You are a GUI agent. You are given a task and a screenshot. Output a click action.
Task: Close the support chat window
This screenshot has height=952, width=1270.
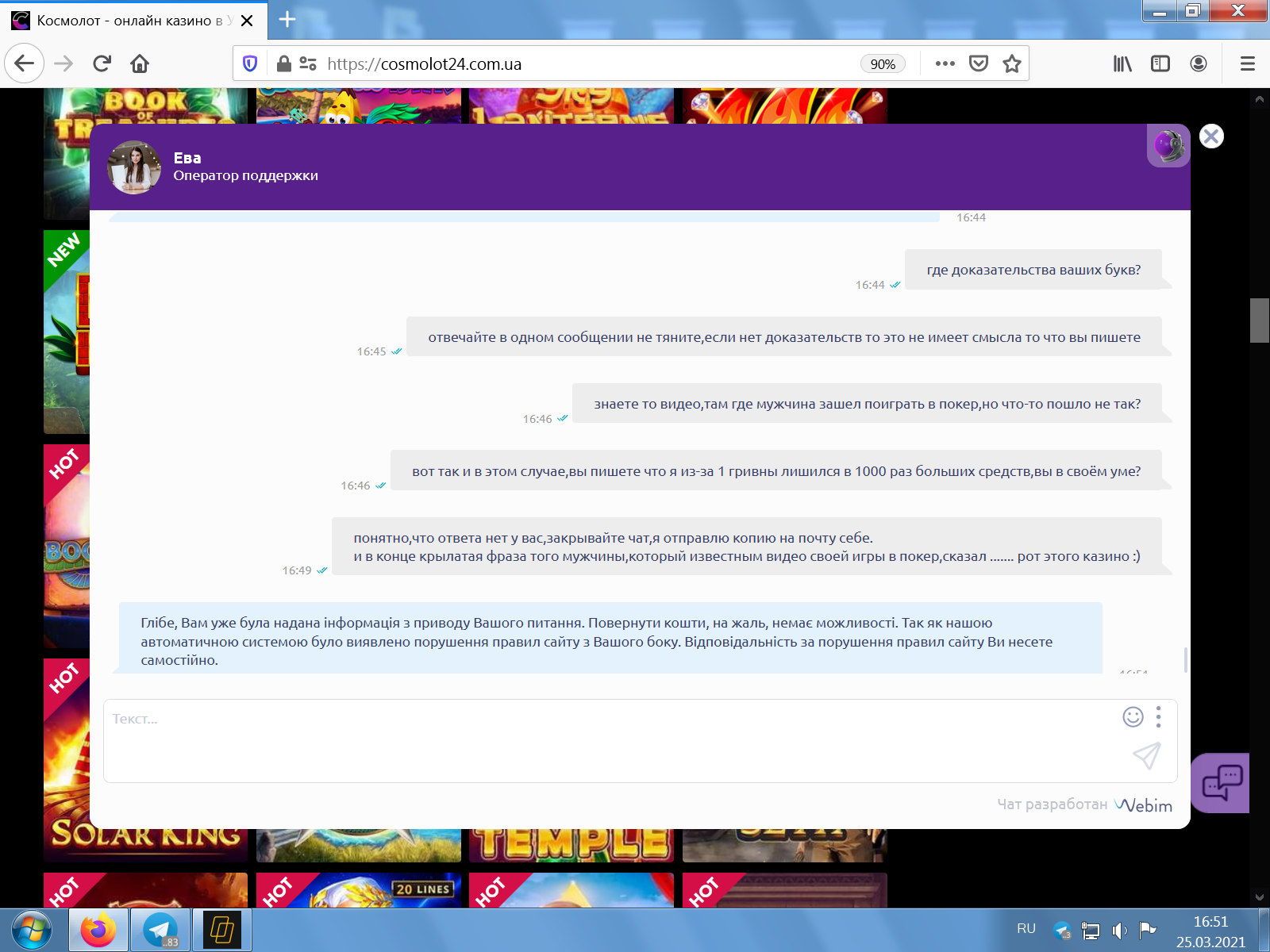coord(1211,136)
